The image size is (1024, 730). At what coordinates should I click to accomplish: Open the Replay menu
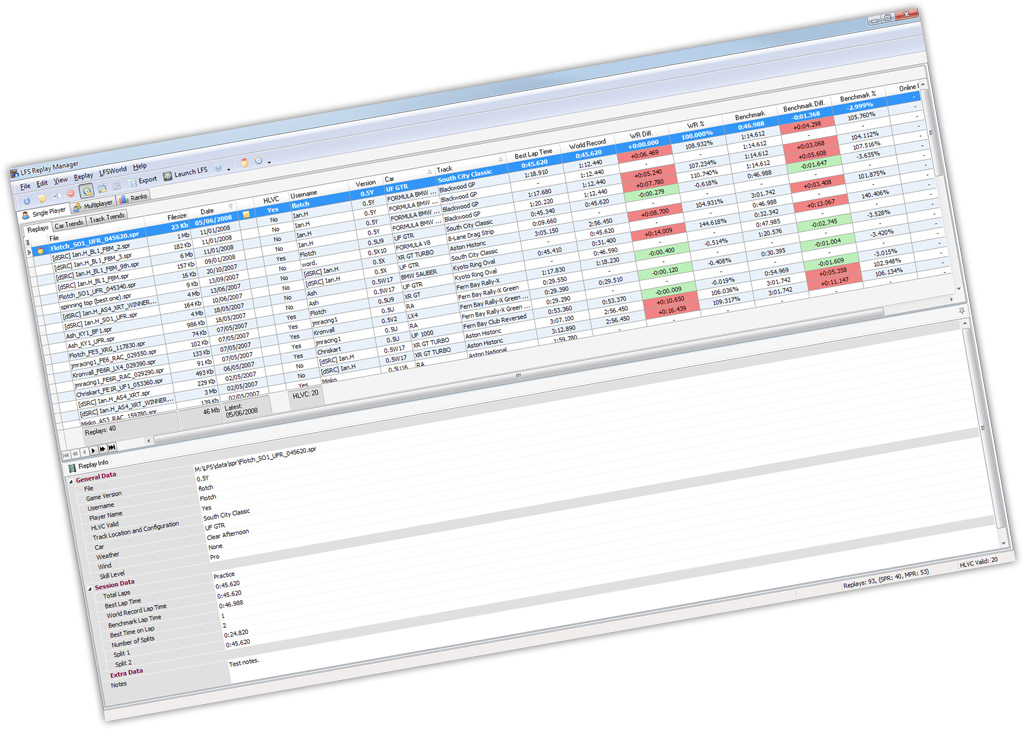point(83,176)
